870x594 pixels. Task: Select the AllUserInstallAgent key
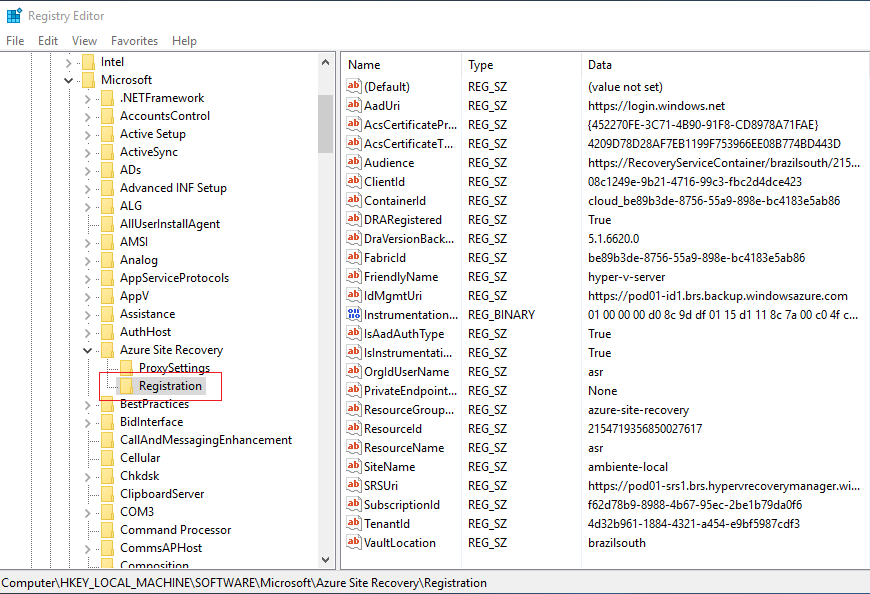click(x=170, y=224)
